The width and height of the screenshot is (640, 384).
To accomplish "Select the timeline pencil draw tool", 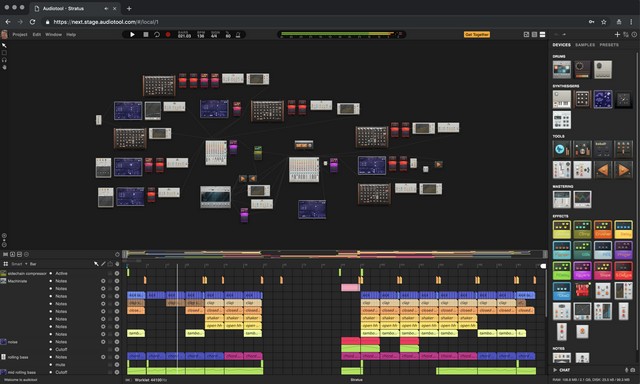I will tap(103, 264).
